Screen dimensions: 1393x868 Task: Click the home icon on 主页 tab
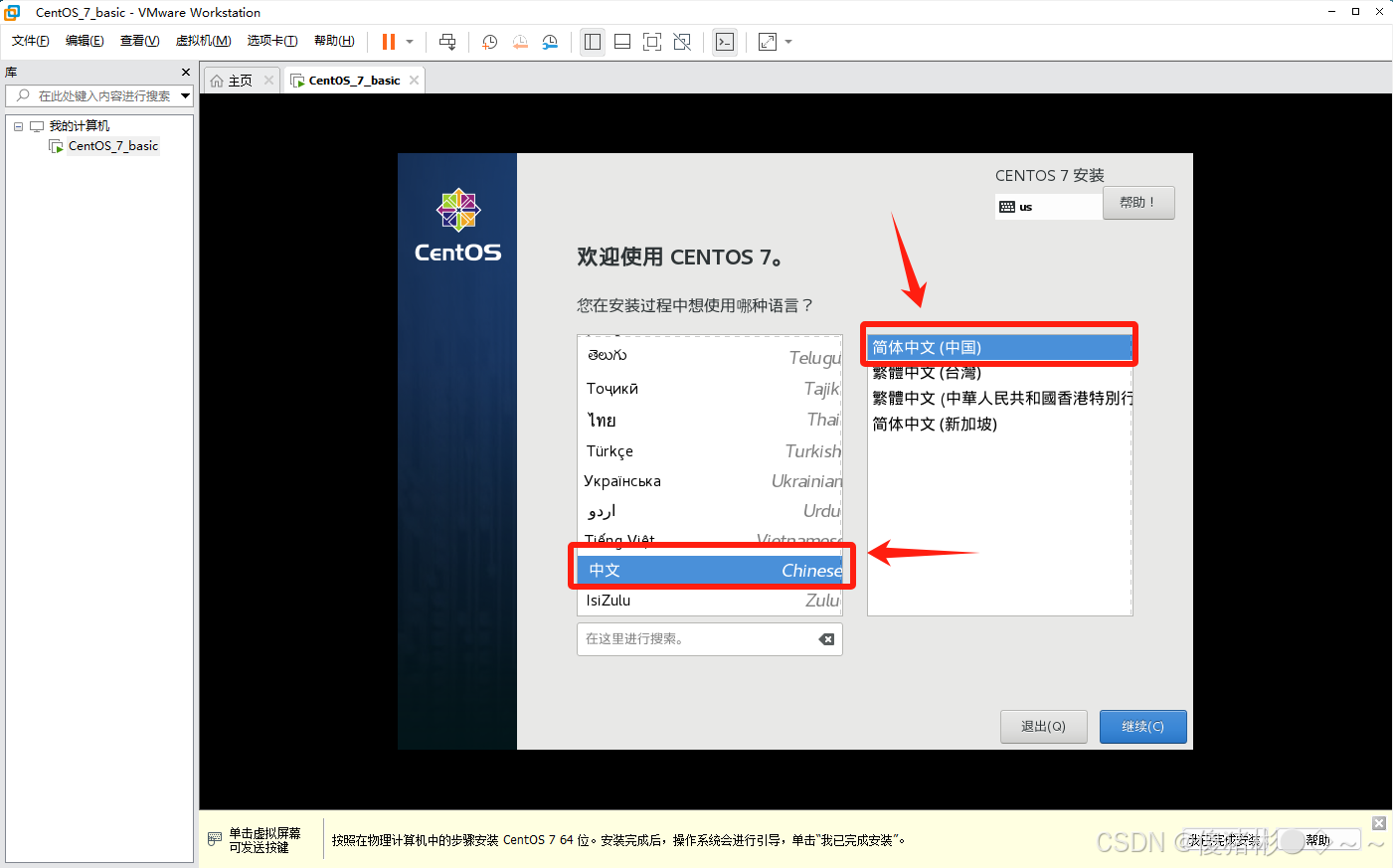[217, 81]
